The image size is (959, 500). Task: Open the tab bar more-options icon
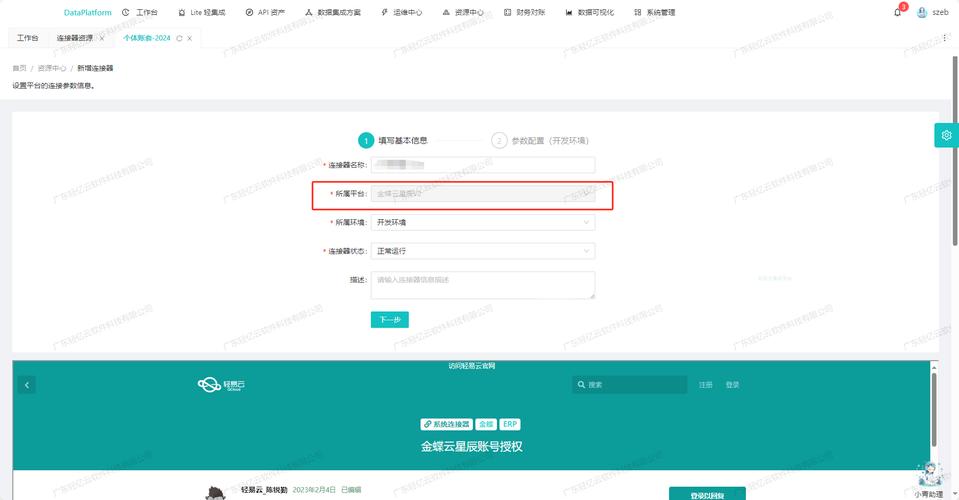click(946, 38)
